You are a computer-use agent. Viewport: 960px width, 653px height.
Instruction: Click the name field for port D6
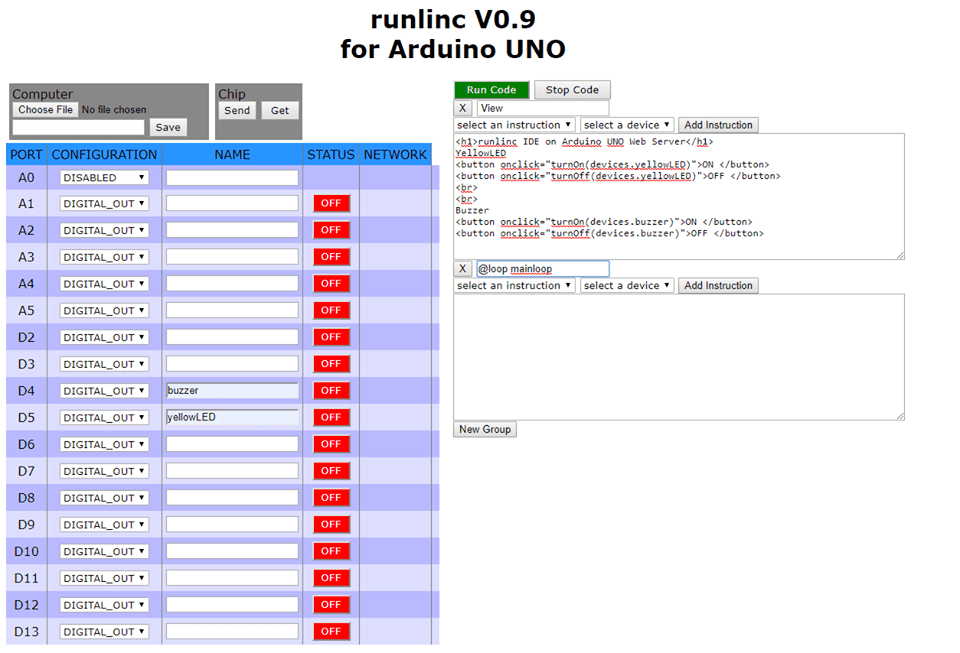pyautogui.click(x=232, y=444)
